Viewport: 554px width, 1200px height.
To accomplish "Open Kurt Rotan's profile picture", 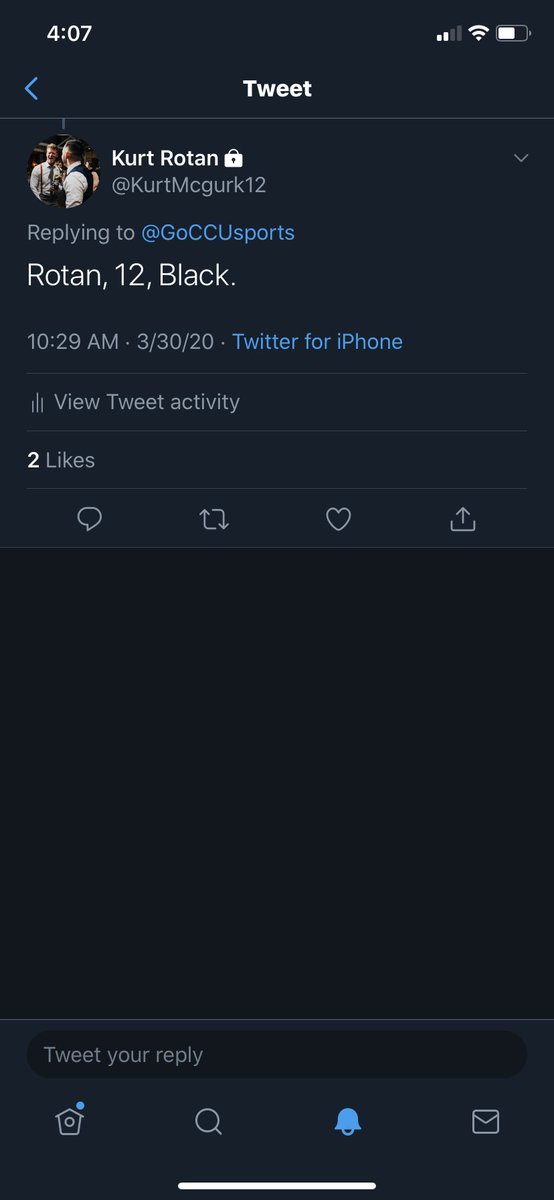I will 63,171.
